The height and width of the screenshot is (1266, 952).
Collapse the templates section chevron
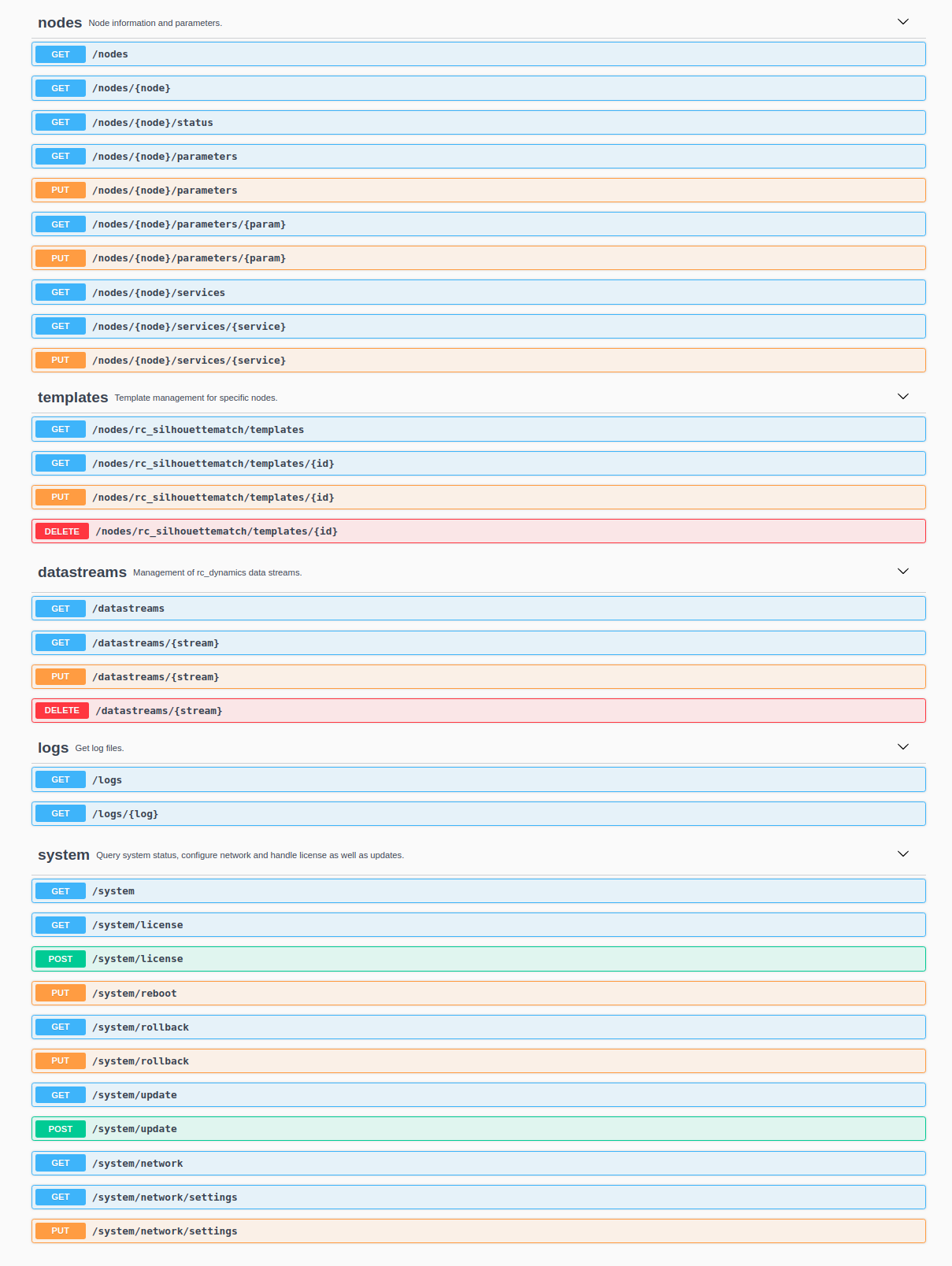point(902,397)
